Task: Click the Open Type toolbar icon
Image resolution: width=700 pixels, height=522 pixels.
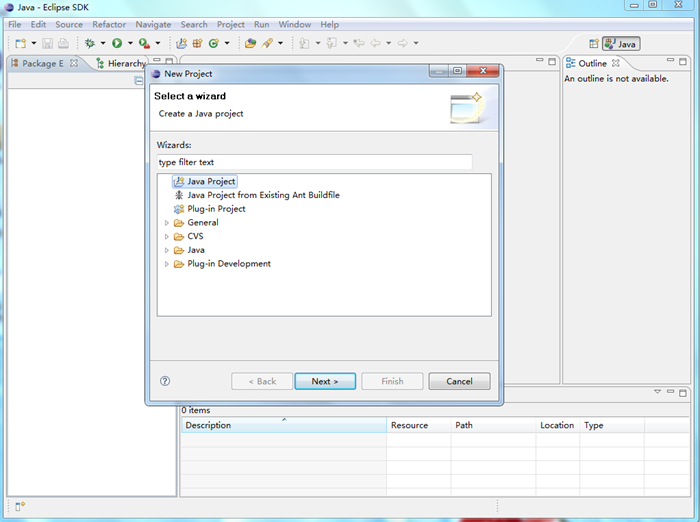Action: 250,43
